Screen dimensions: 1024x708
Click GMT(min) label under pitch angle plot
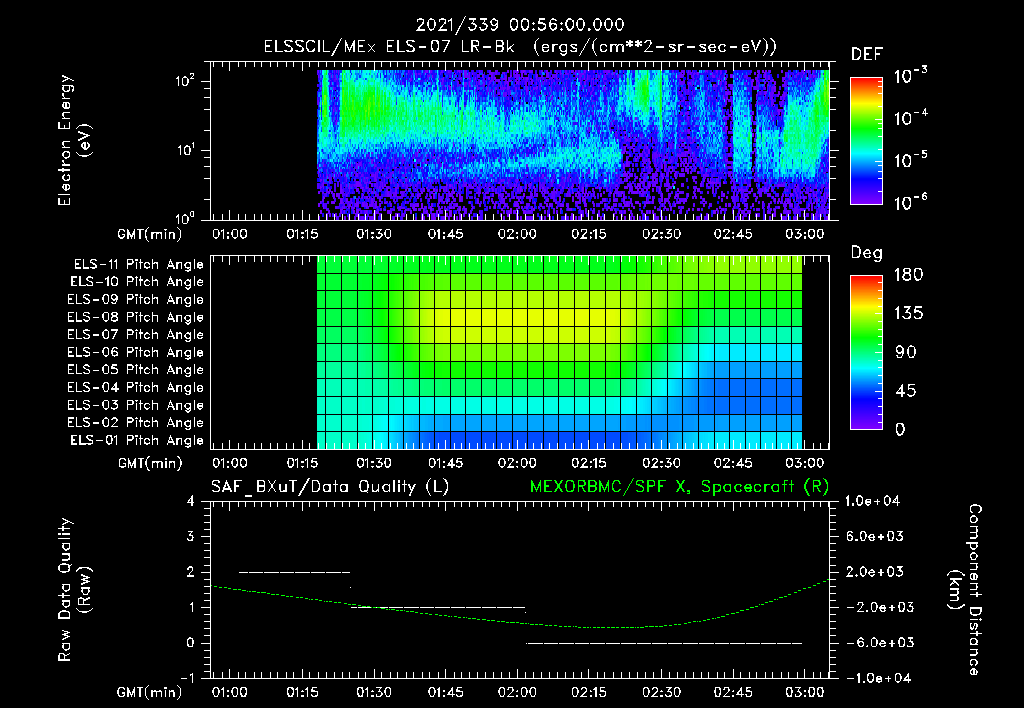(x=150, y=463)
